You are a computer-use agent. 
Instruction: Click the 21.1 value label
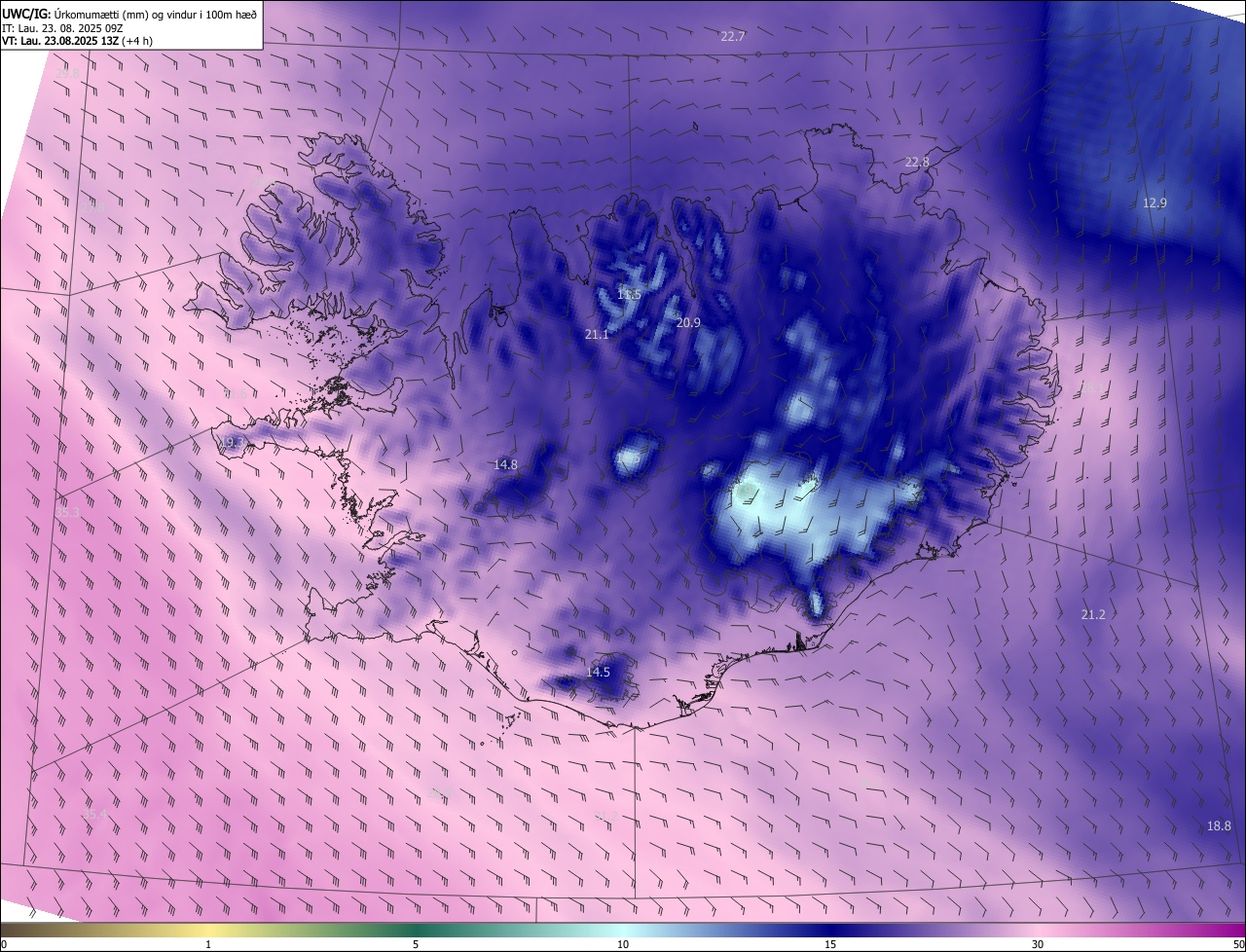click(597, 335)
